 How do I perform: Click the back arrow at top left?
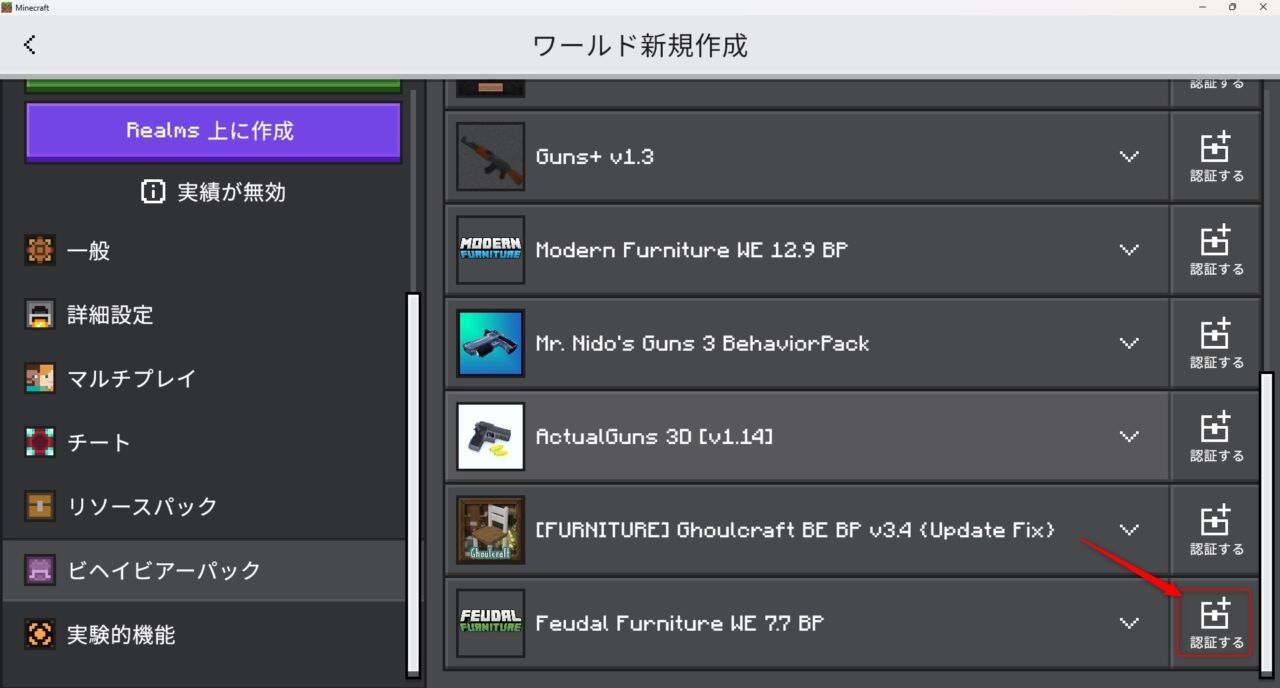click(30, 44)
